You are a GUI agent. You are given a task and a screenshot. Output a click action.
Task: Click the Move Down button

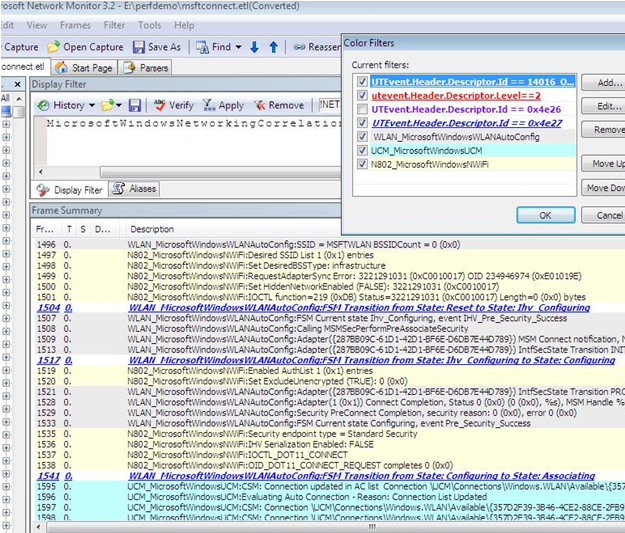[x=604, y=187]
